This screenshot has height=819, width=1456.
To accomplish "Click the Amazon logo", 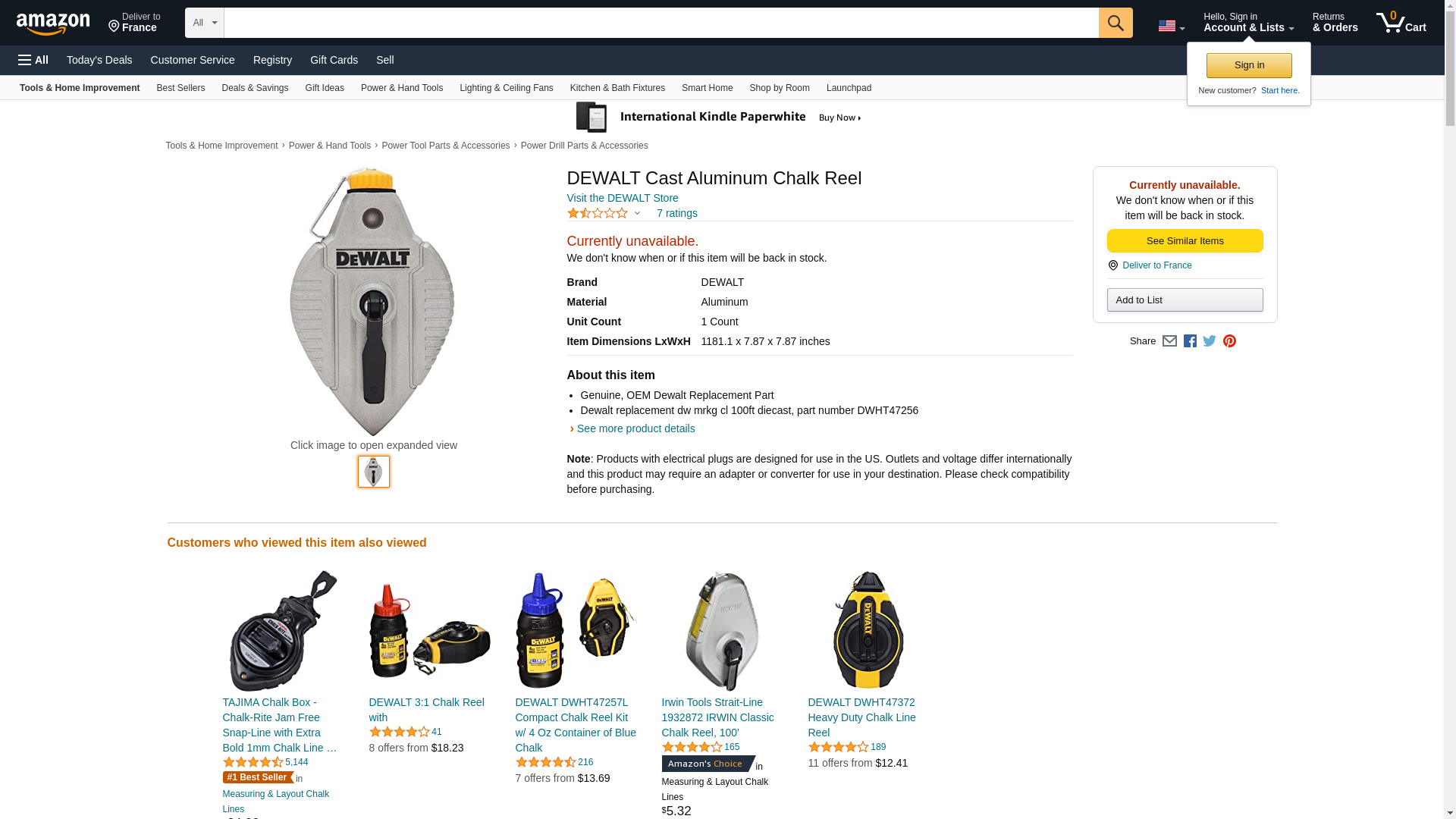I will tap(53, 24).
